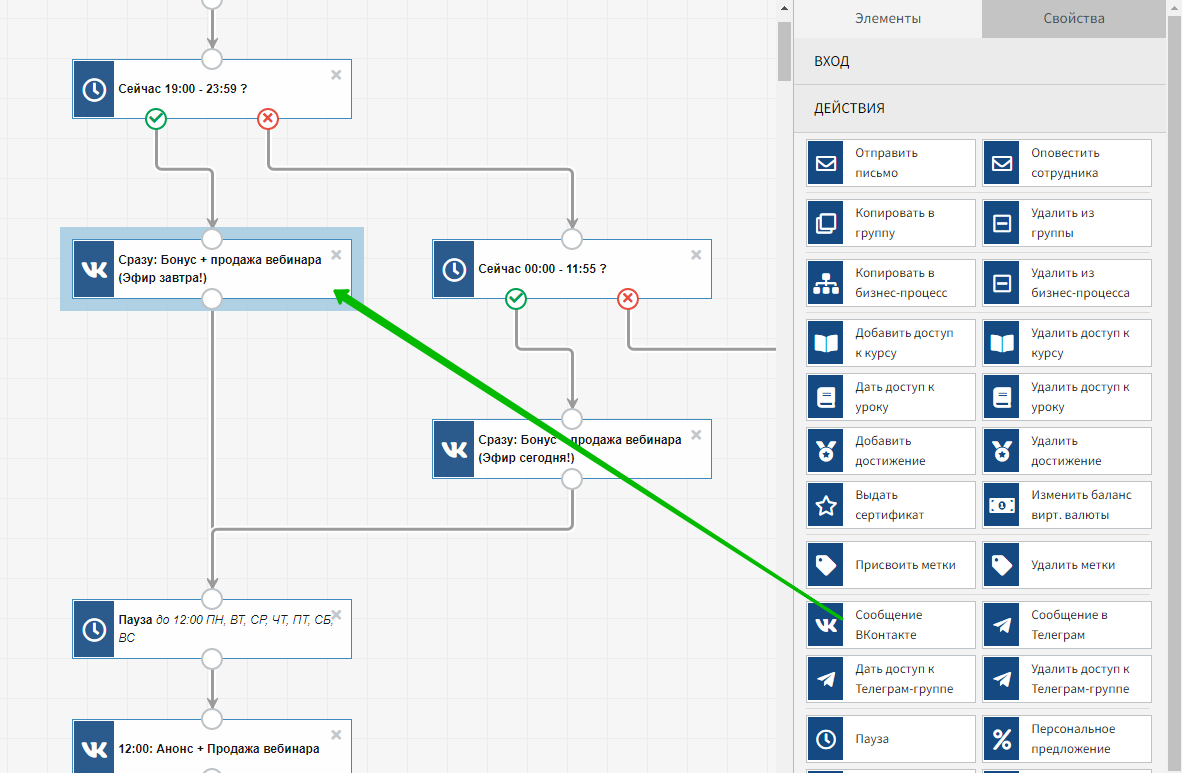Click output connector under Эфир завтра block
Screen dimensions: 1182x773
[x=212, y=299]
